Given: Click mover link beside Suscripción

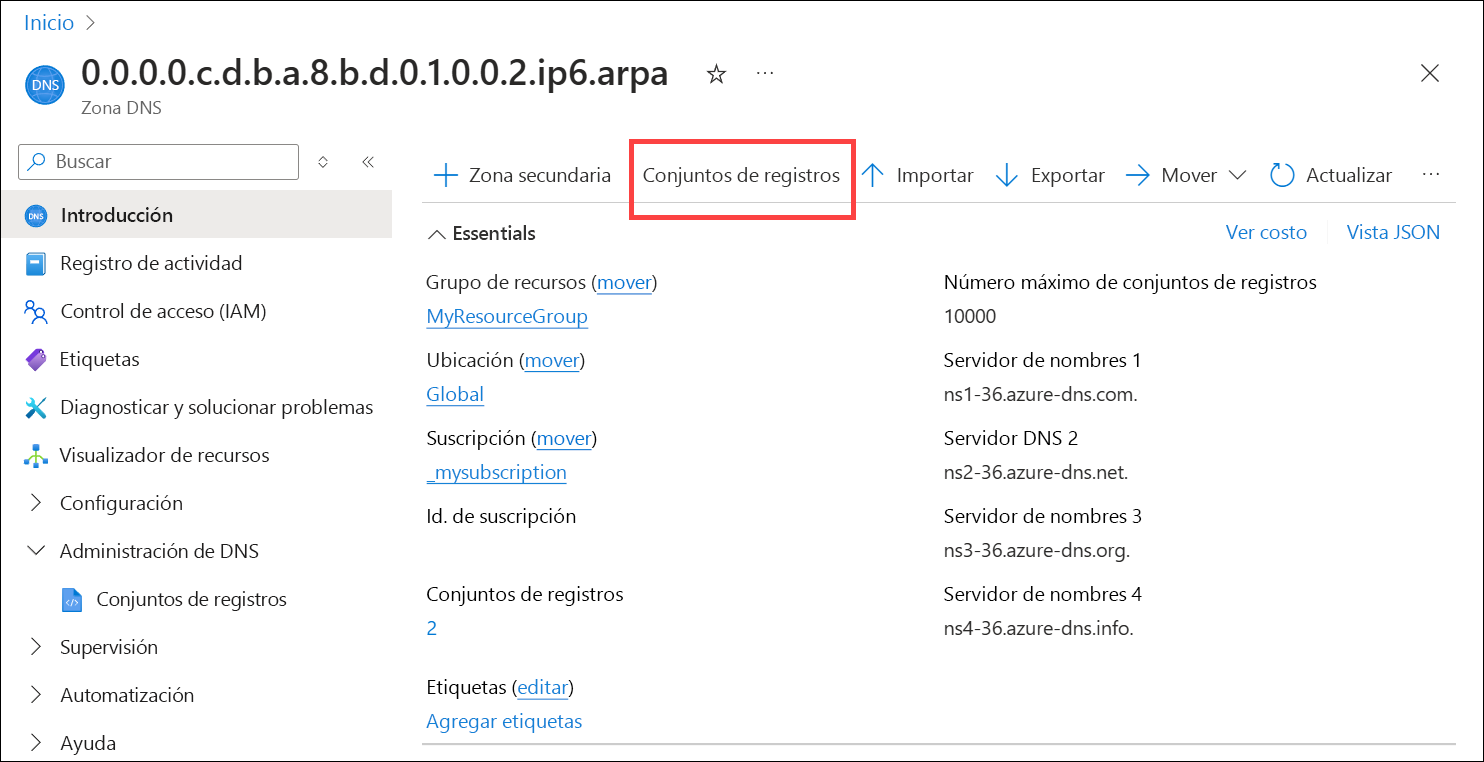Looking at the screenshot, I should coord(565,439).
